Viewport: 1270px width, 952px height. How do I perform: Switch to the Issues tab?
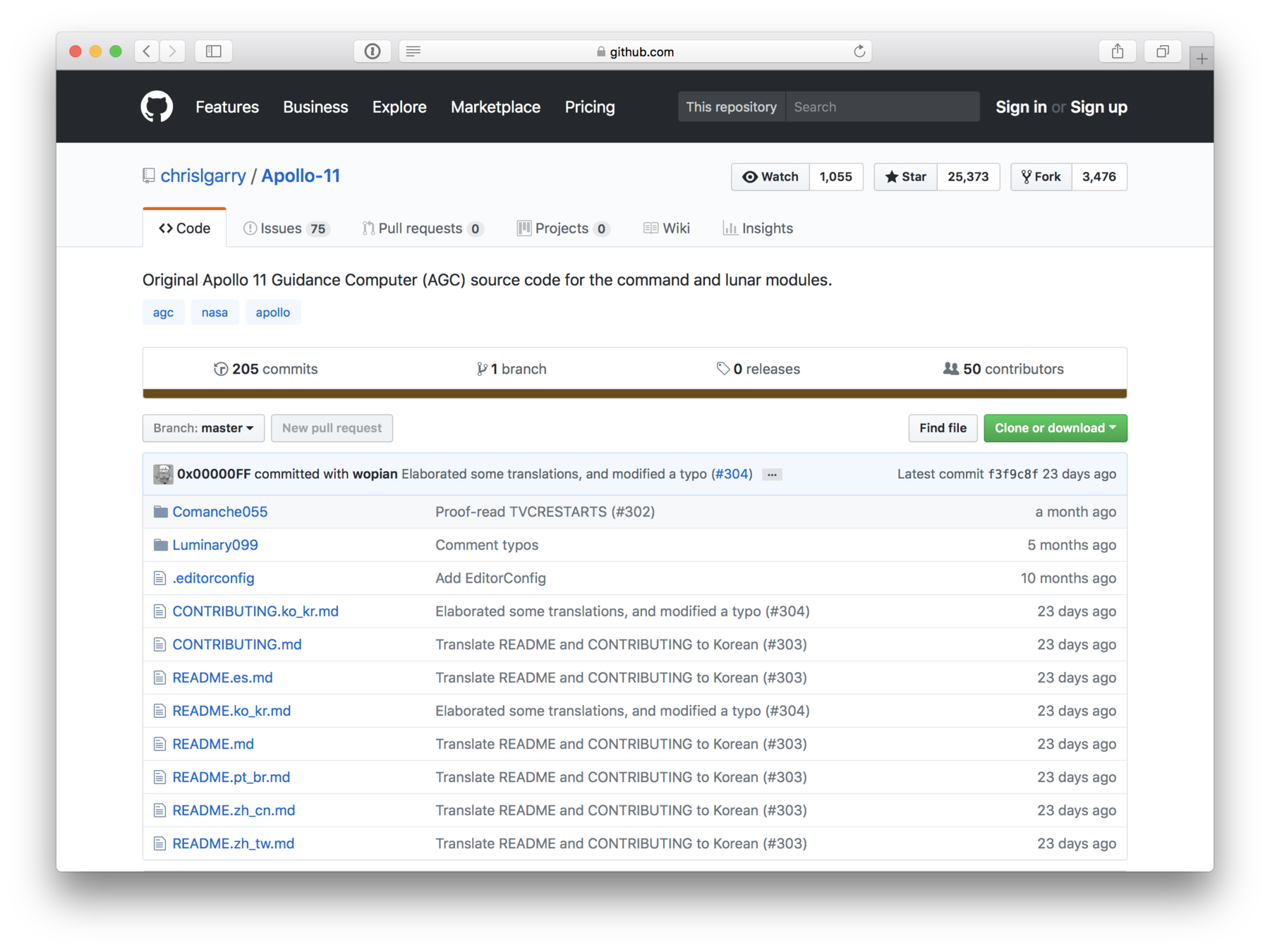click(286, 228)
